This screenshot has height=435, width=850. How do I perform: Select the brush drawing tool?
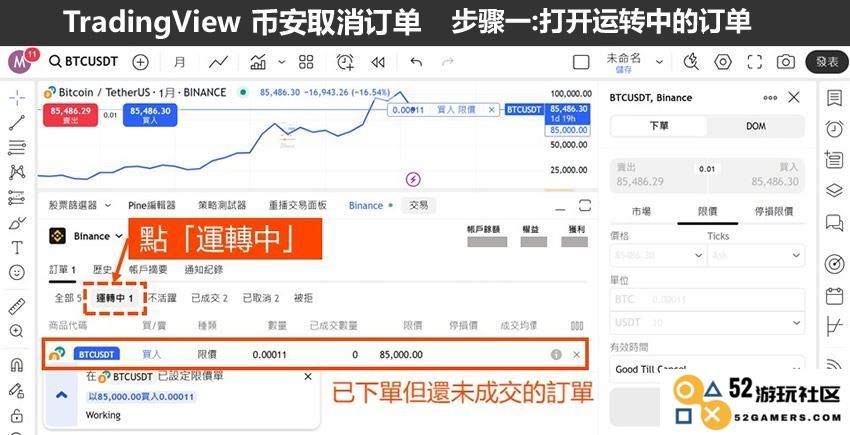(17, 223)
